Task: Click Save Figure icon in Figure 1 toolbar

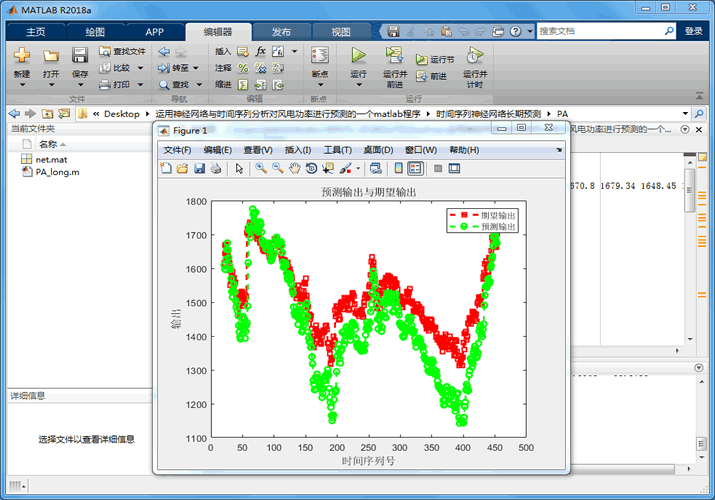Action: [x=199, y=169]
